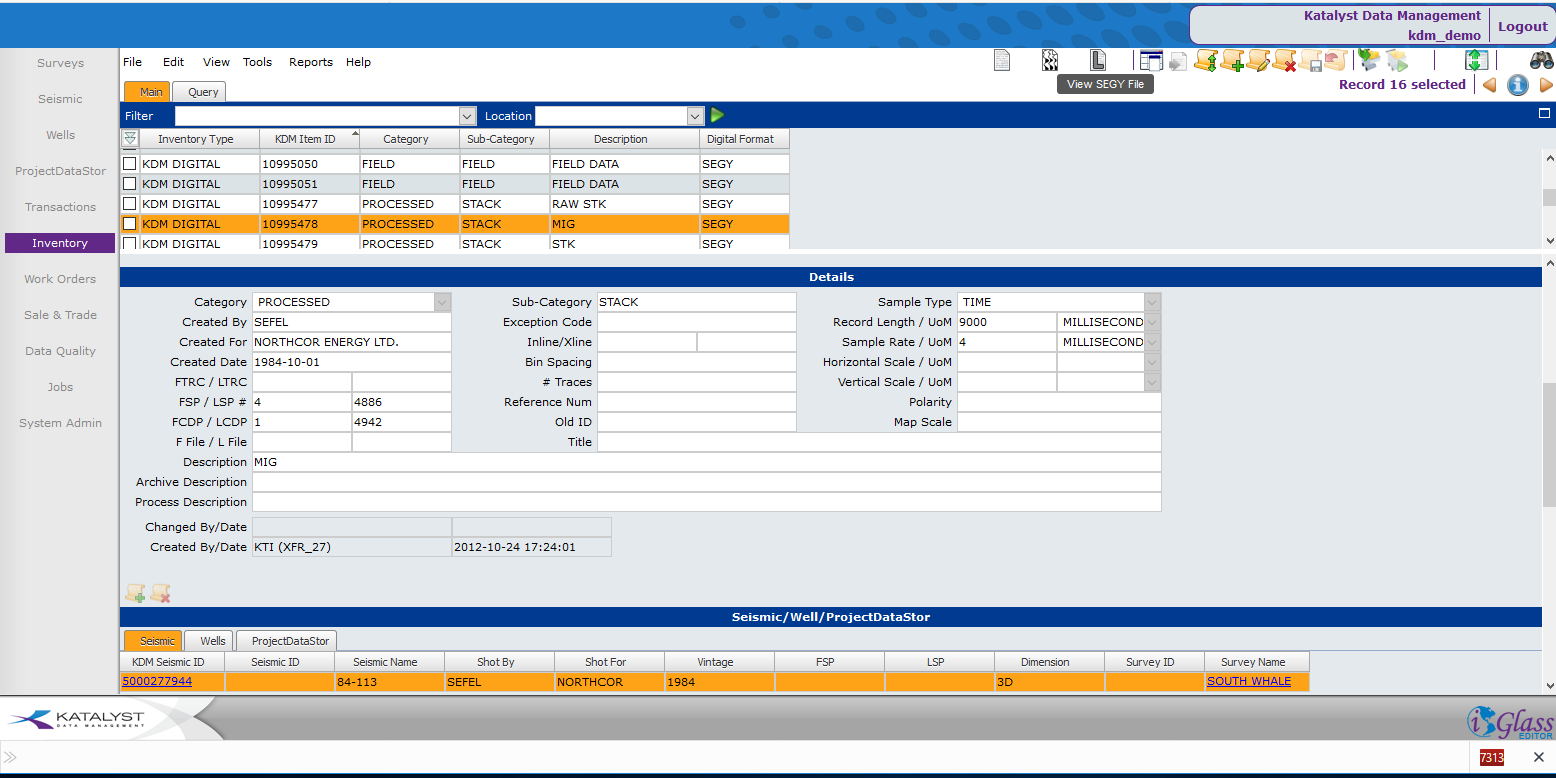Open search with binoculars icon
1556x778 pixels.
tap(1541, 60)
